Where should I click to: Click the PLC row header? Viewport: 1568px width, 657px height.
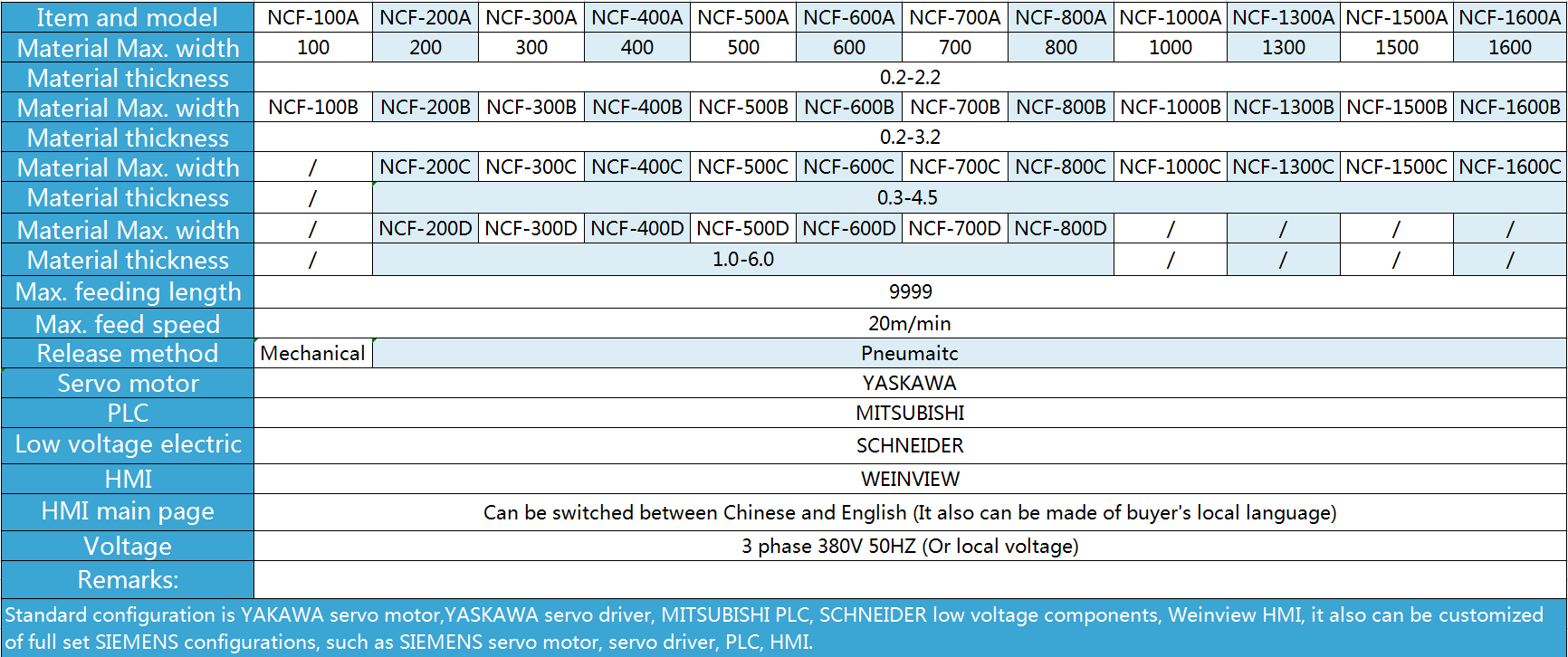coord(128,413)
